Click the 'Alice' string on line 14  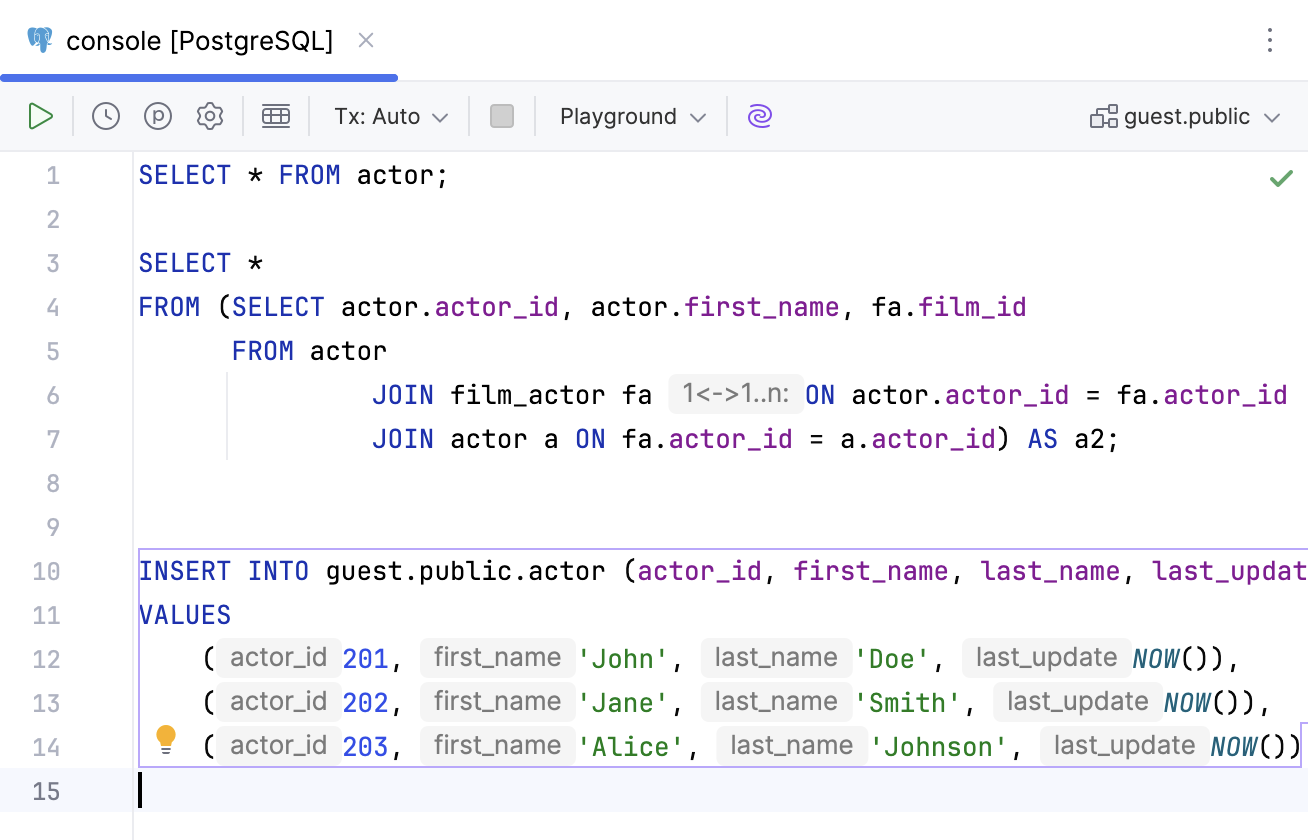(x=631, y=747)
